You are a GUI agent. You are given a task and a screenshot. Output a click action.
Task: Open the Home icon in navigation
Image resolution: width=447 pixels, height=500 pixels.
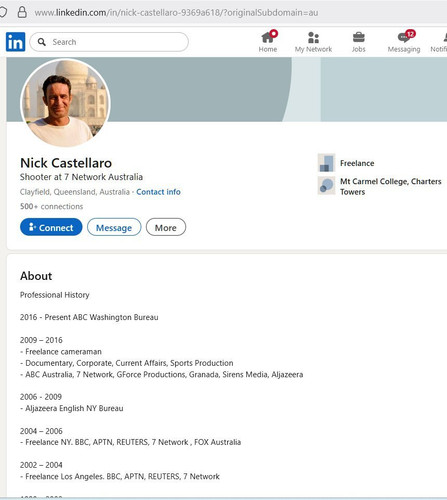click(x=269, y=37)
